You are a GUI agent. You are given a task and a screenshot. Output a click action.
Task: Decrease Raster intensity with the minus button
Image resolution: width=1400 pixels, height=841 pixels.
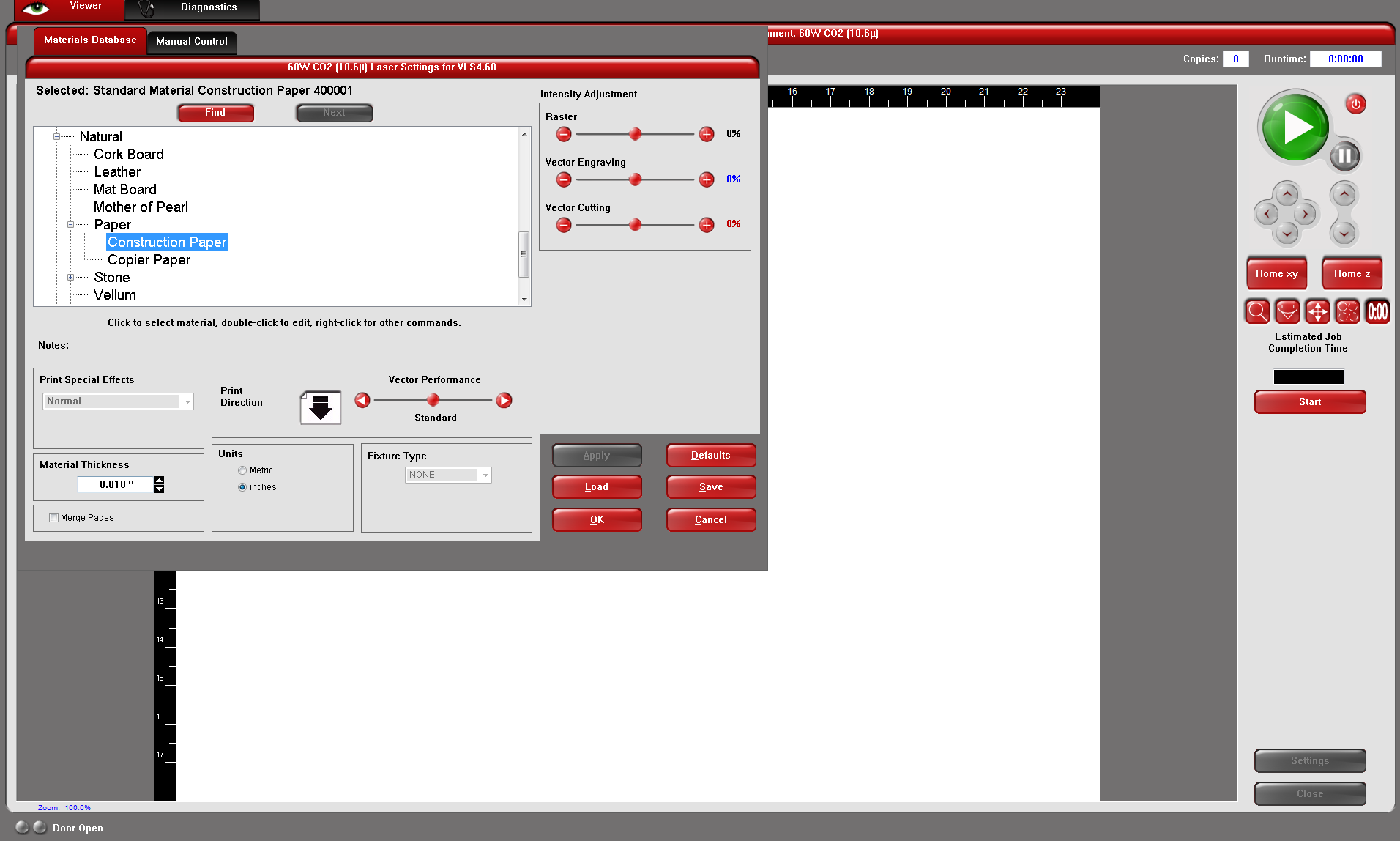tap(563, 134)
